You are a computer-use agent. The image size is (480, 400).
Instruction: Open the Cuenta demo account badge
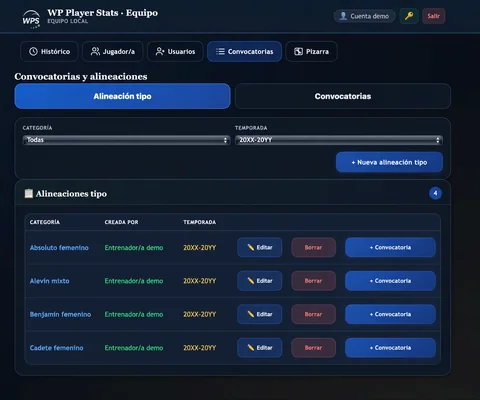364,16
